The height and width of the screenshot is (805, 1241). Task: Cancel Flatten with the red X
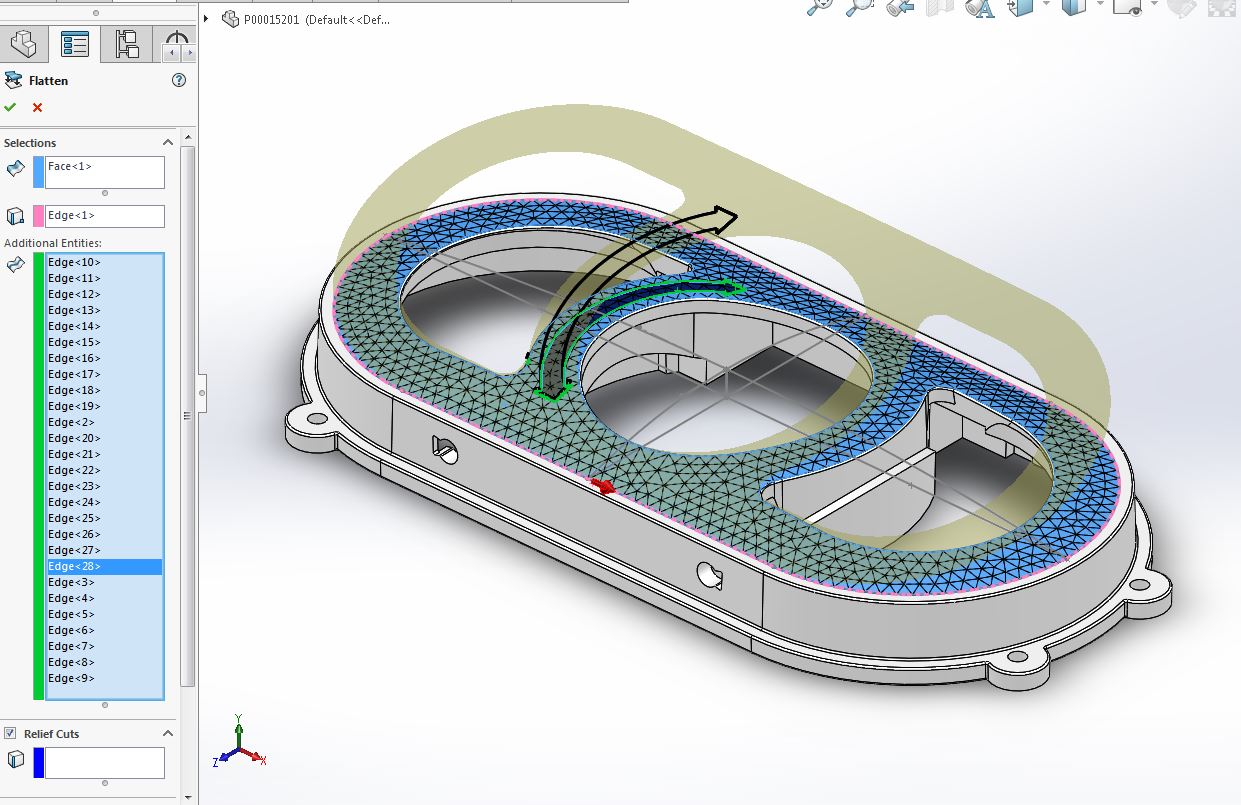[x=37, y=107]
